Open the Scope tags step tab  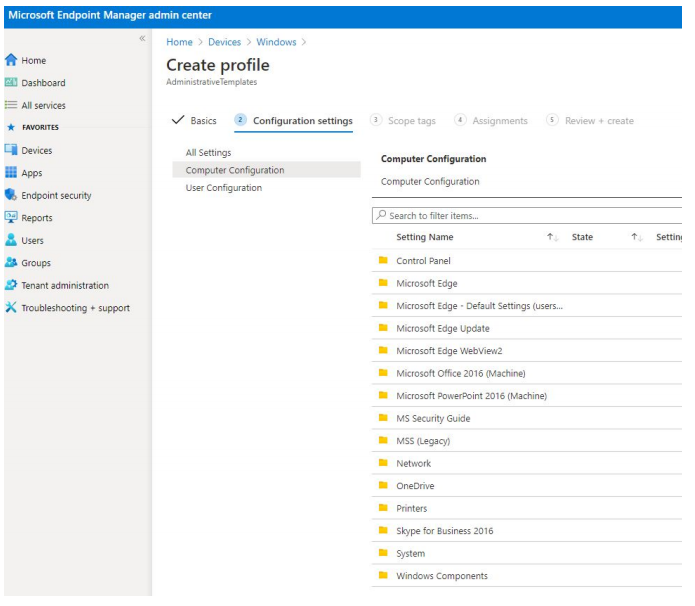pos(403,121)
